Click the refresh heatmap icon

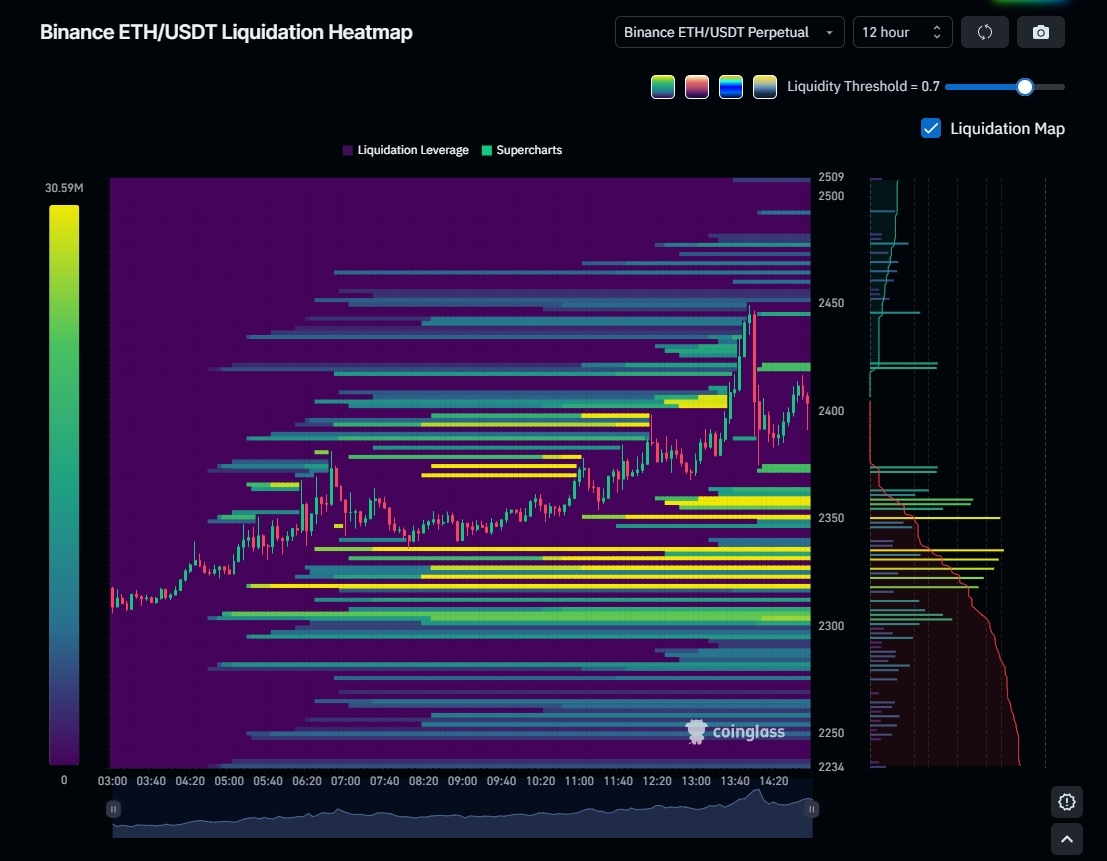(x=985, y=32)
